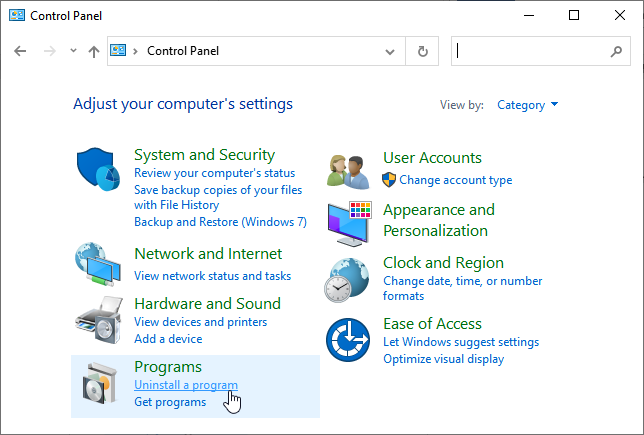Image resolution: width=644 pixels, height=435 pixels.
Task: Click the User Accounts people icon
Action: 348,172
